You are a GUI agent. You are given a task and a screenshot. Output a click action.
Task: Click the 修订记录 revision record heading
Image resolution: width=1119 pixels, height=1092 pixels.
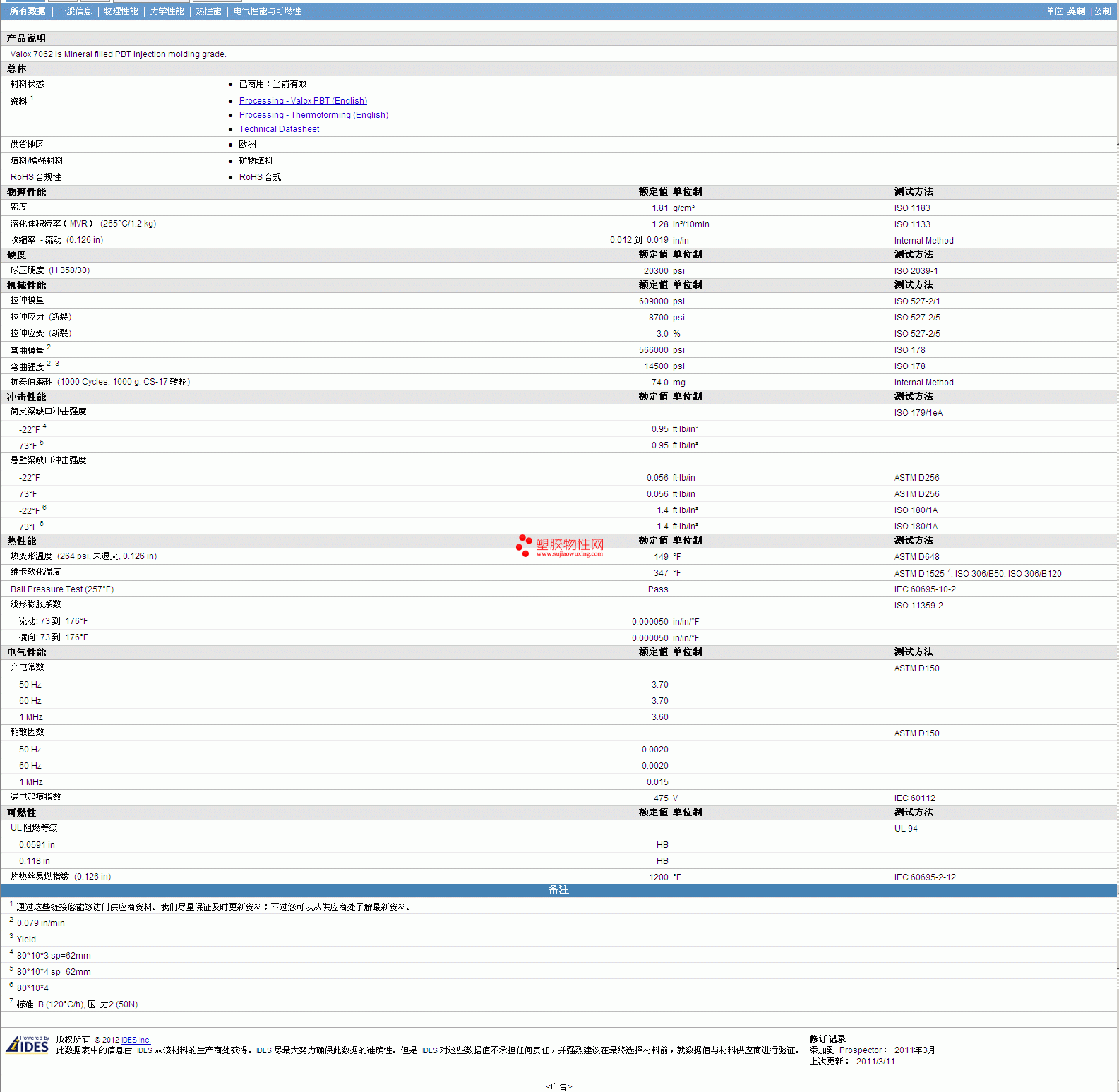pos(827,1039)
